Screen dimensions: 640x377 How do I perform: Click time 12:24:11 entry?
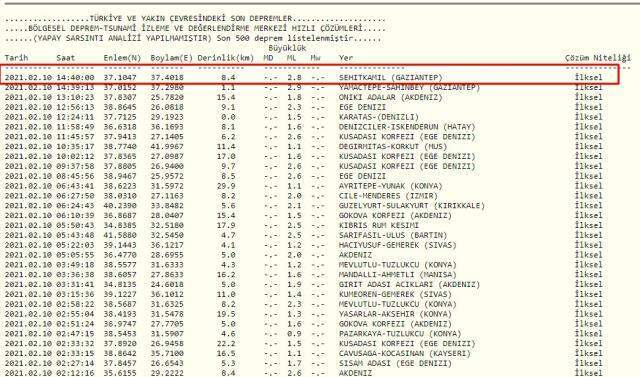pyautogui.click(x=75, y=117)
